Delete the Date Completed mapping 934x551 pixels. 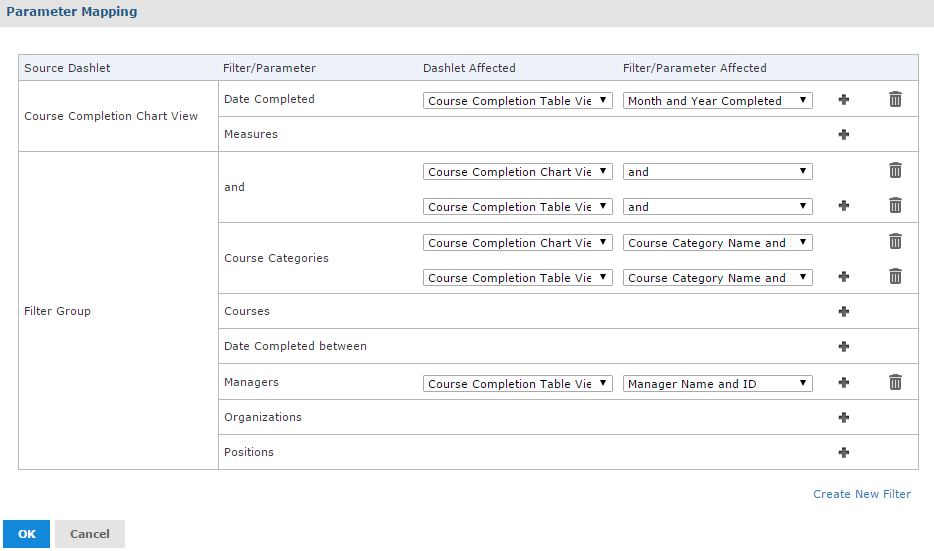pyautogui.click(x=895, y=99)
